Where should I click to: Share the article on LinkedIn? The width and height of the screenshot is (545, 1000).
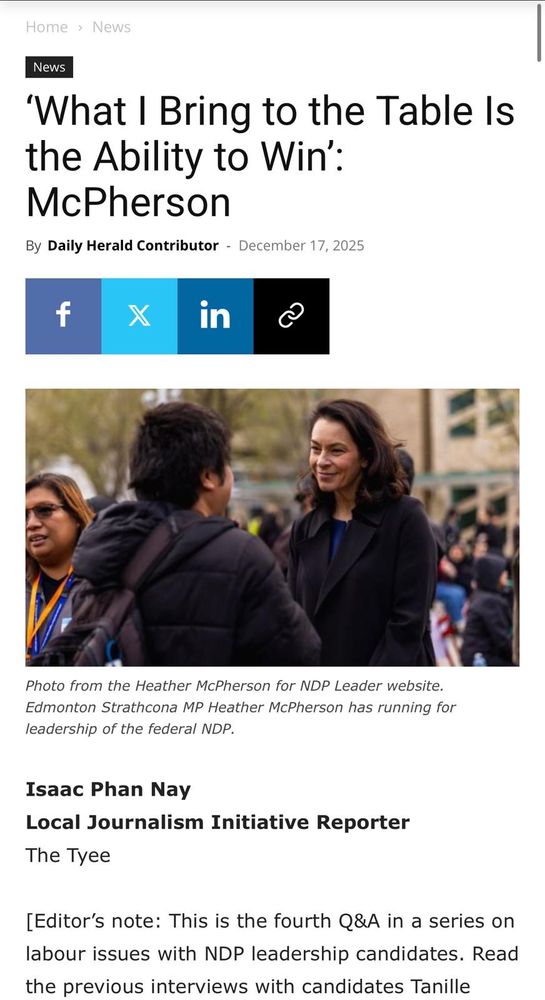215,316
